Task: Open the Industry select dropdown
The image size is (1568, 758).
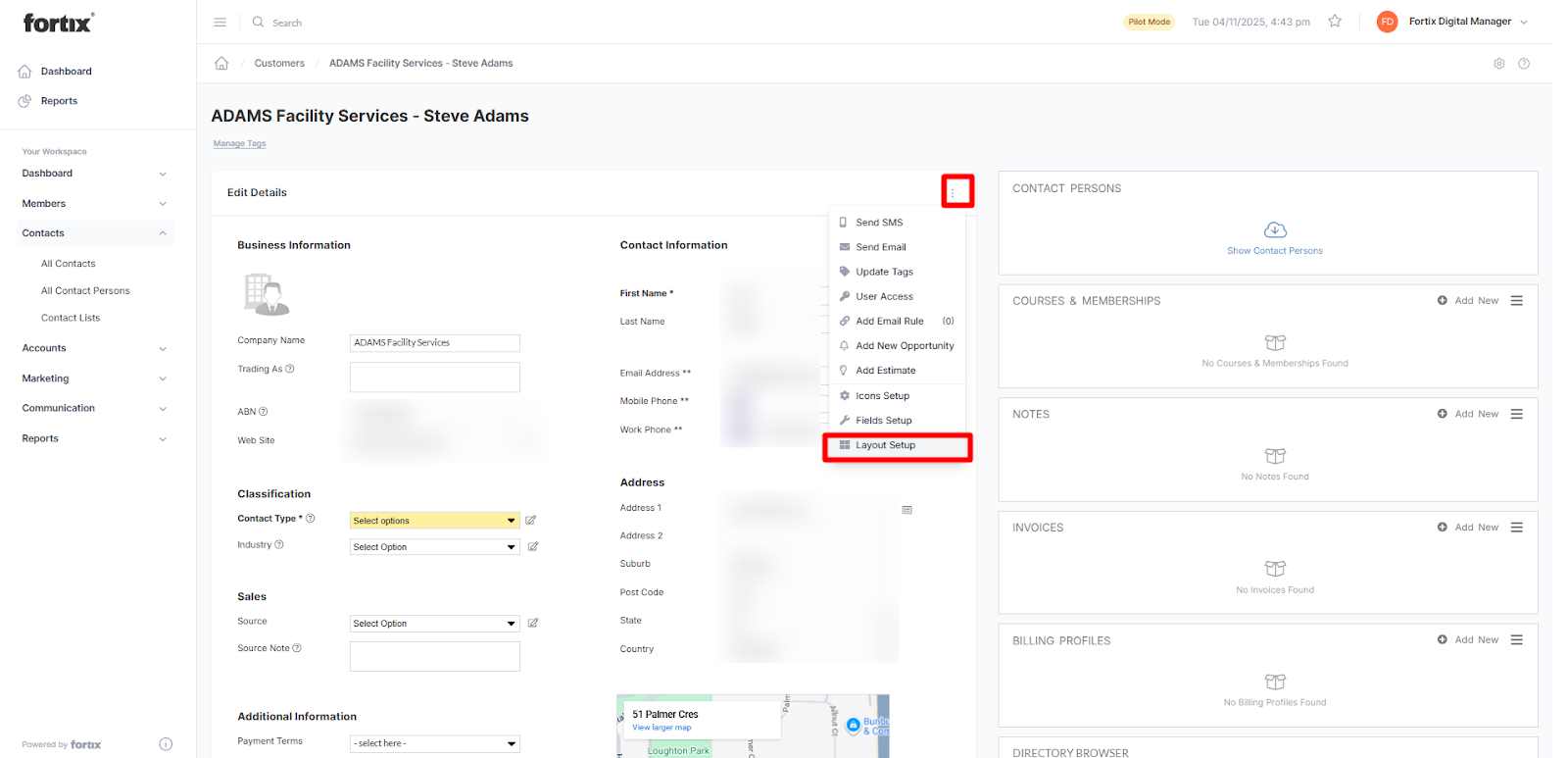Action: [434, 547]
